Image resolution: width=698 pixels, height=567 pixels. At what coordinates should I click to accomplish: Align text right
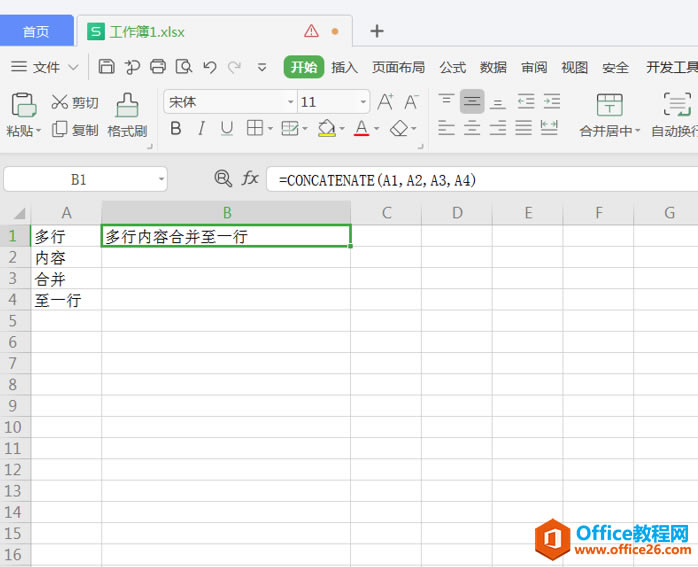pyautogui.click(x=498, y=128)
